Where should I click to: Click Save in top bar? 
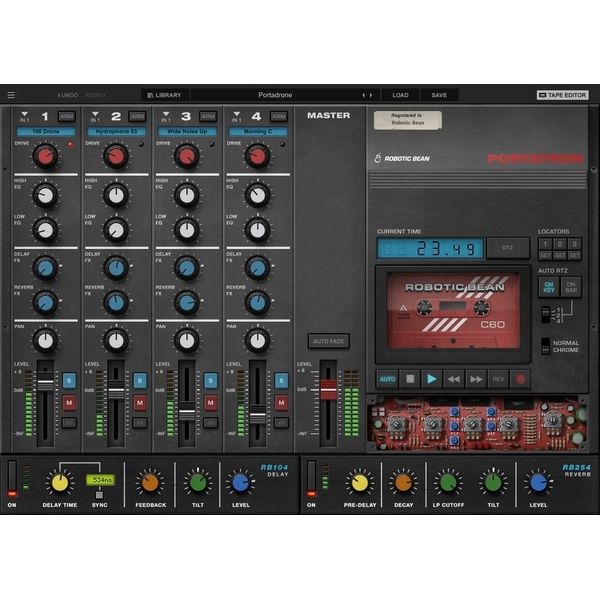(439, 95)
